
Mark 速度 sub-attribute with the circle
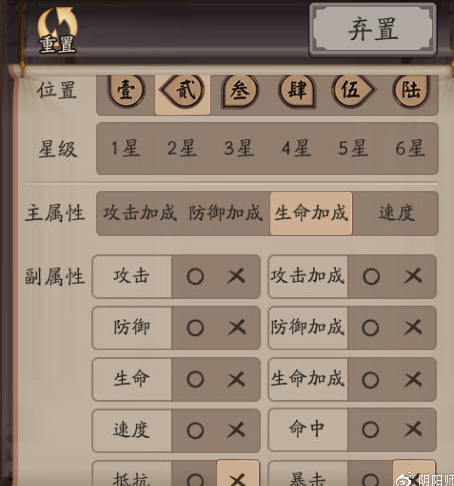pyautogui.click(x=195, y=431)
